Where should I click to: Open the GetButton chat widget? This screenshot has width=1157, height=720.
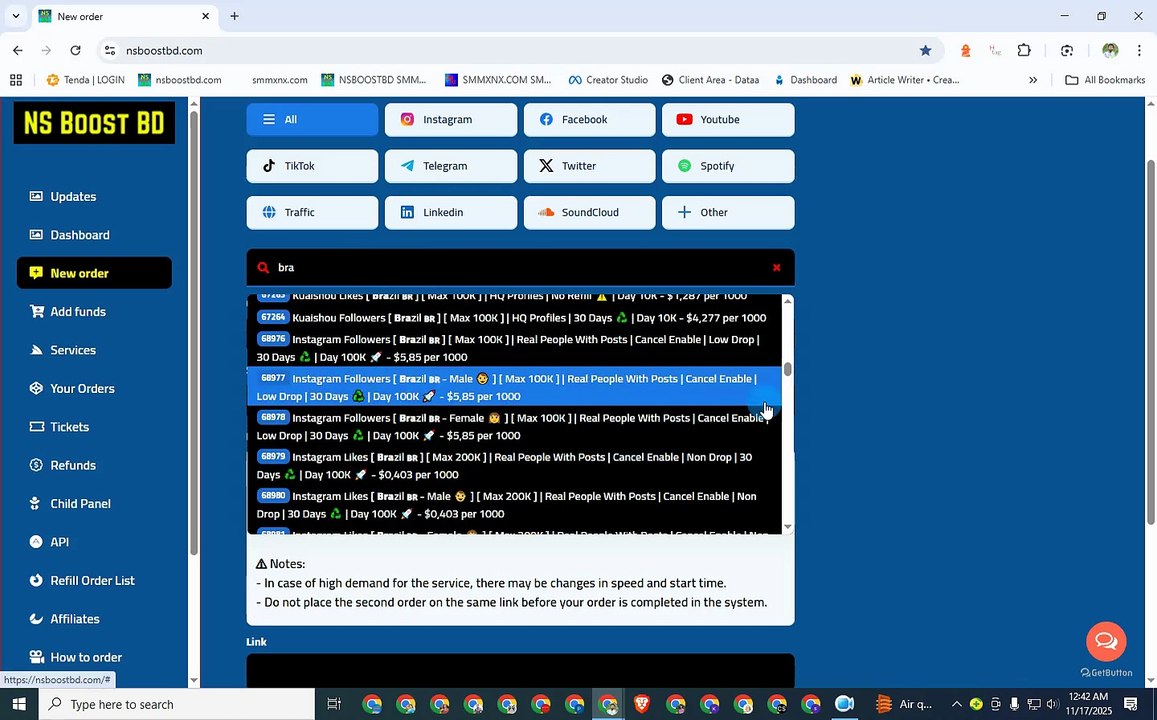point(1106,641)
